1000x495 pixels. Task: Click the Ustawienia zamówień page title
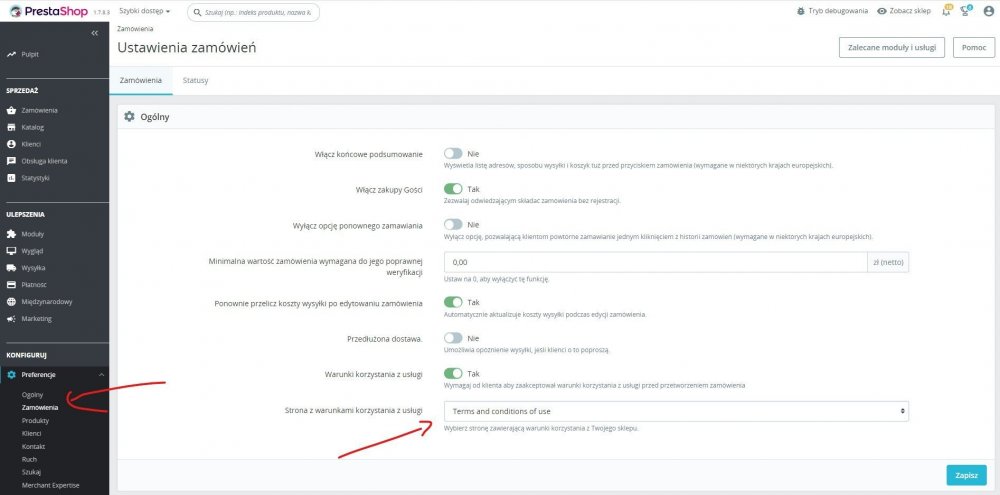click(187, 47)
